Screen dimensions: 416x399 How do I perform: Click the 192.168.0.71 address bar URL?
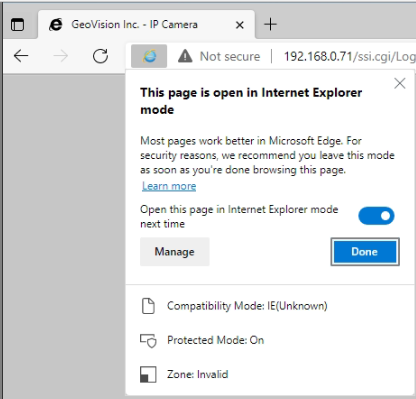[349, 56]
